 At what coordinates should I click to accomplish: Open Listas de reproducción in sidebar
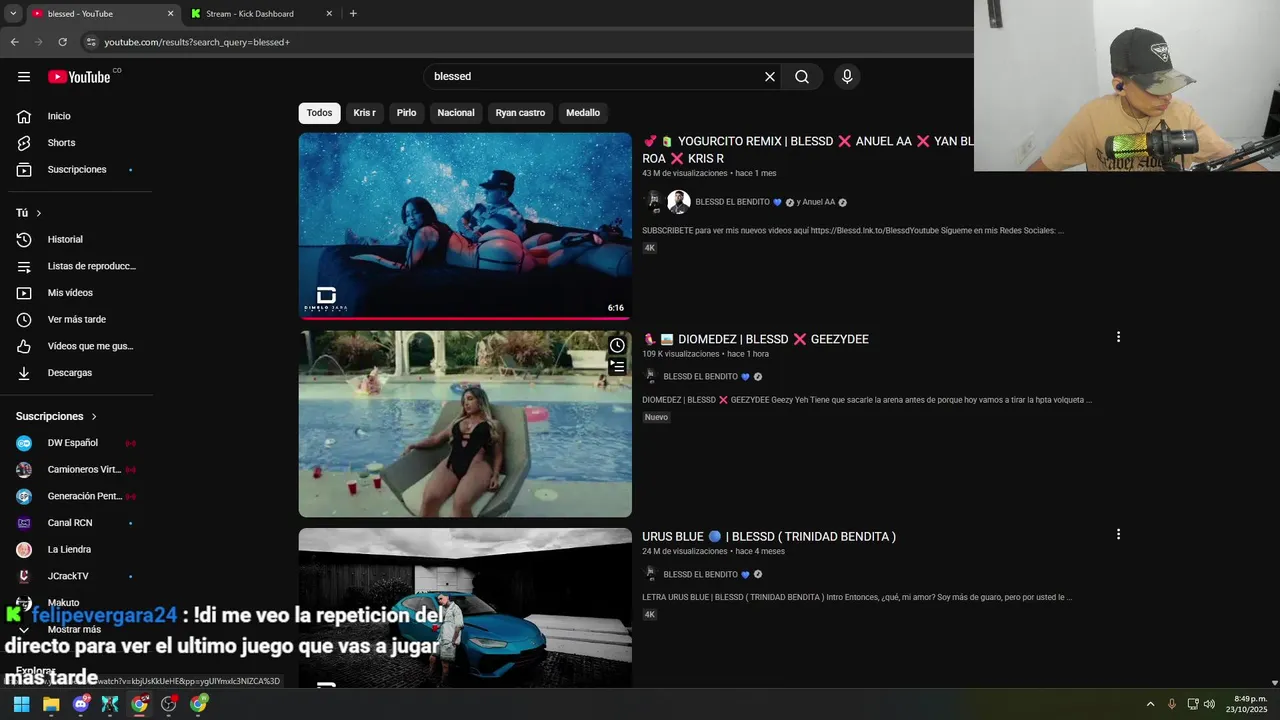[x=82, y=266]
